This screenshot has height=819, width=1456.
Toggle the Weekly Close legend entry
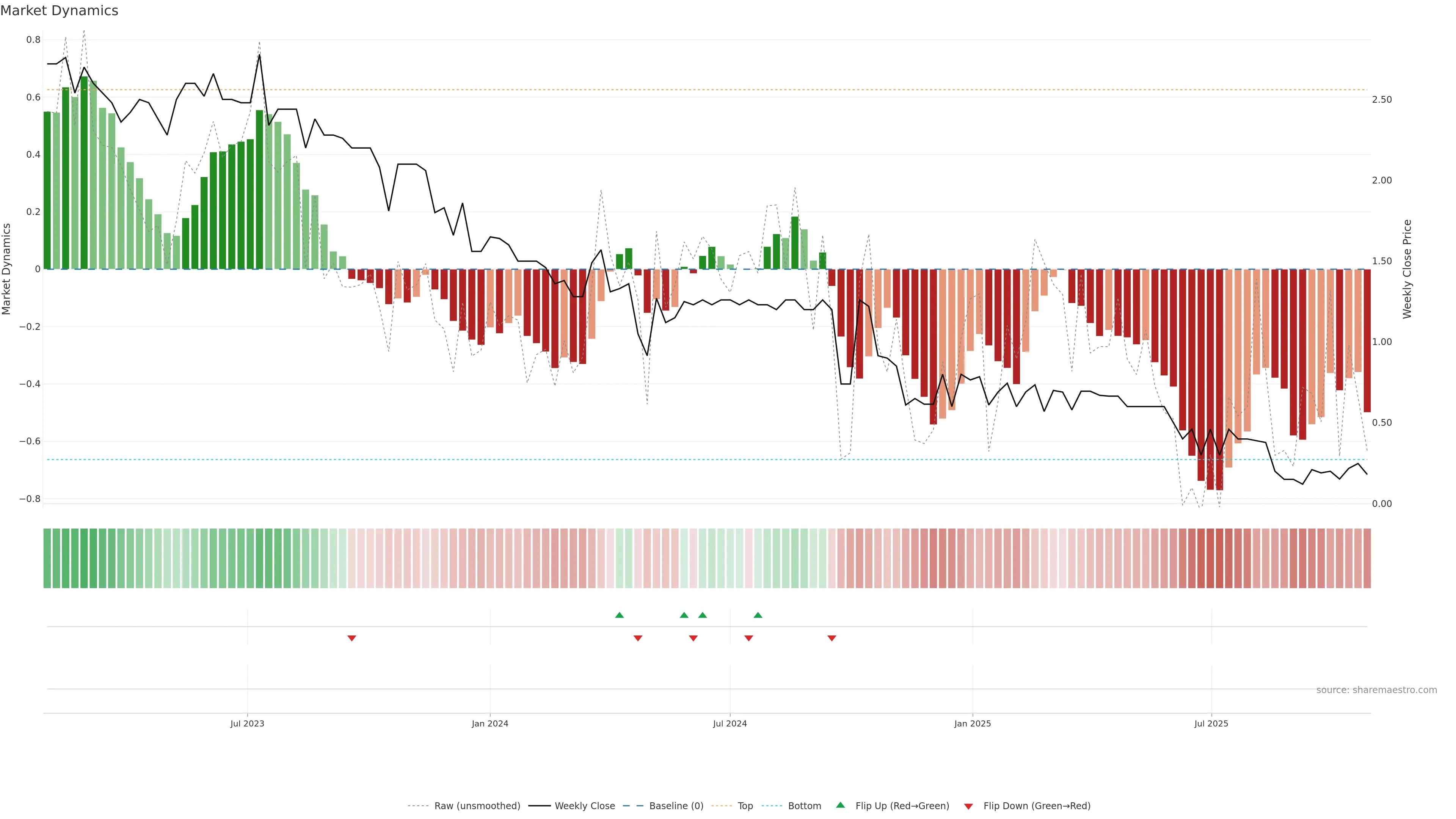click(x=584, y=806)
